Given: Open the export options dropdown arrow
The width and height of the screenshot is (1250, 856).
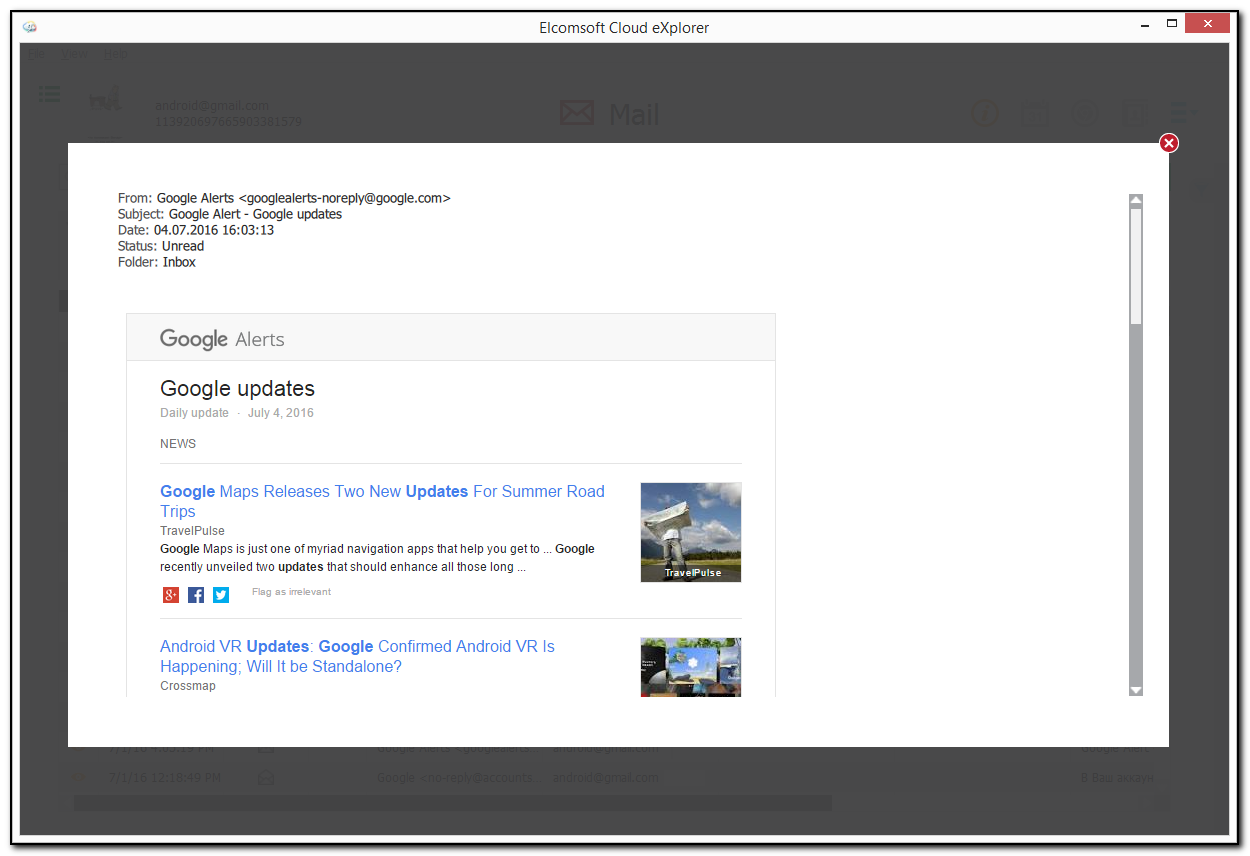Looking at the screenshot, I should 1192,112.
